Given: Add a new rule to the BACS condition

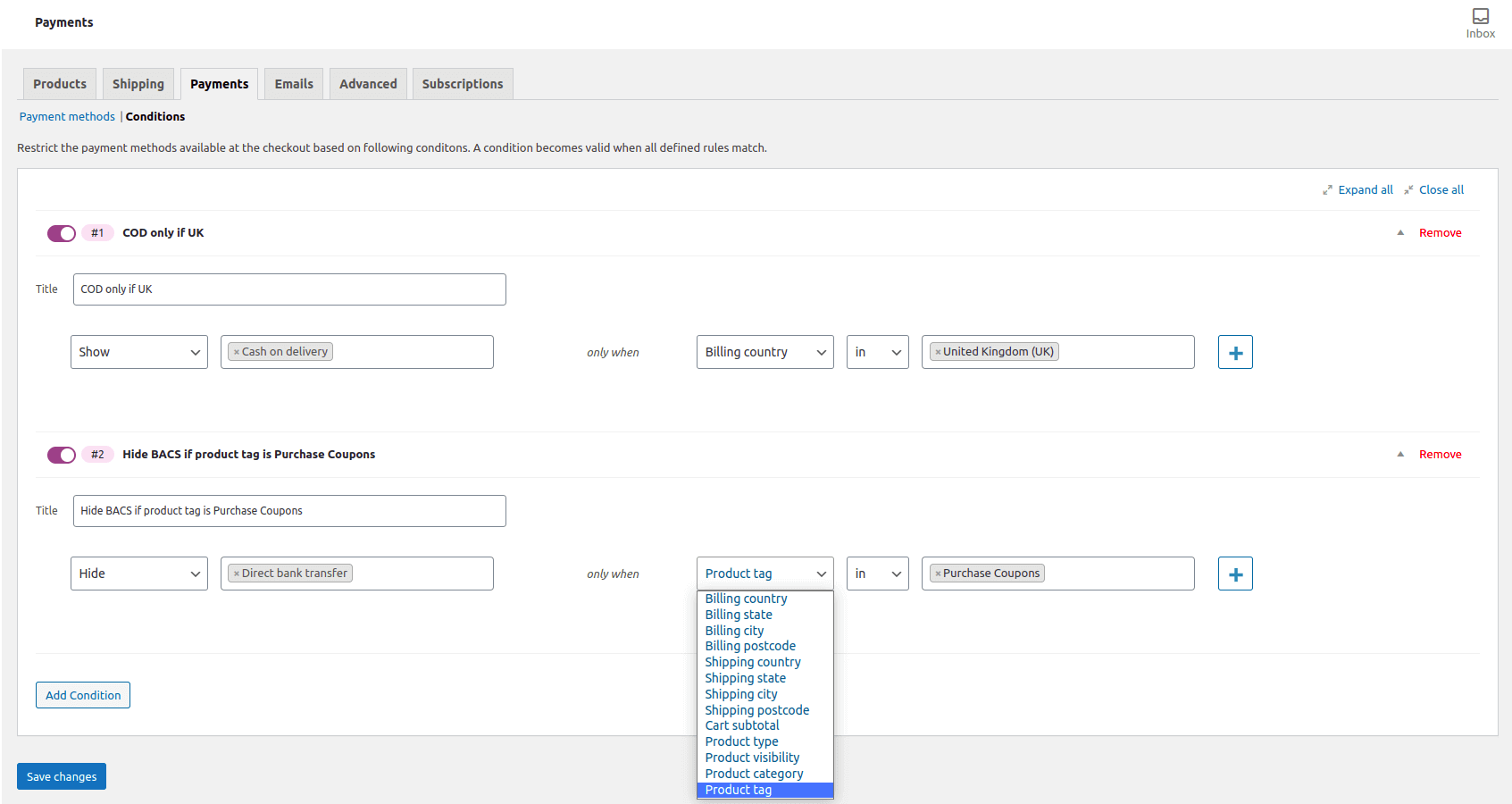Looking at the screenshot, I should pos(1235,573).
